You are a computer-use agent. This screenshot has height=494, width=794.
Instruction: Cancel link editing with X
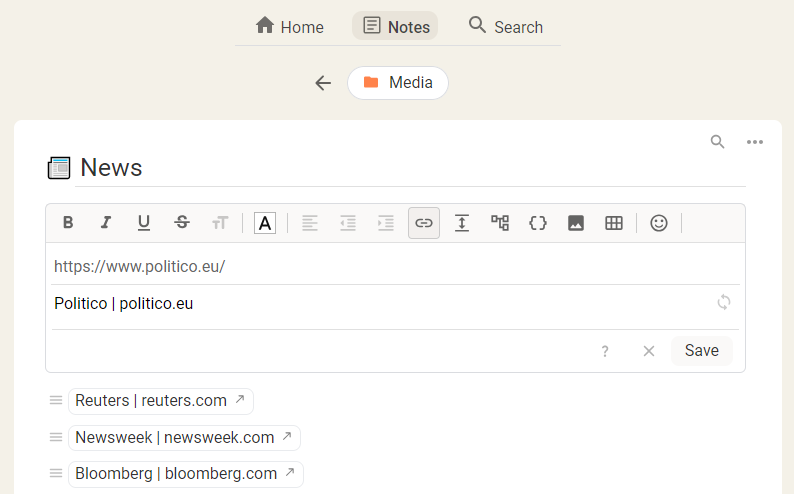pyautogui.click(x=649, y=351)
